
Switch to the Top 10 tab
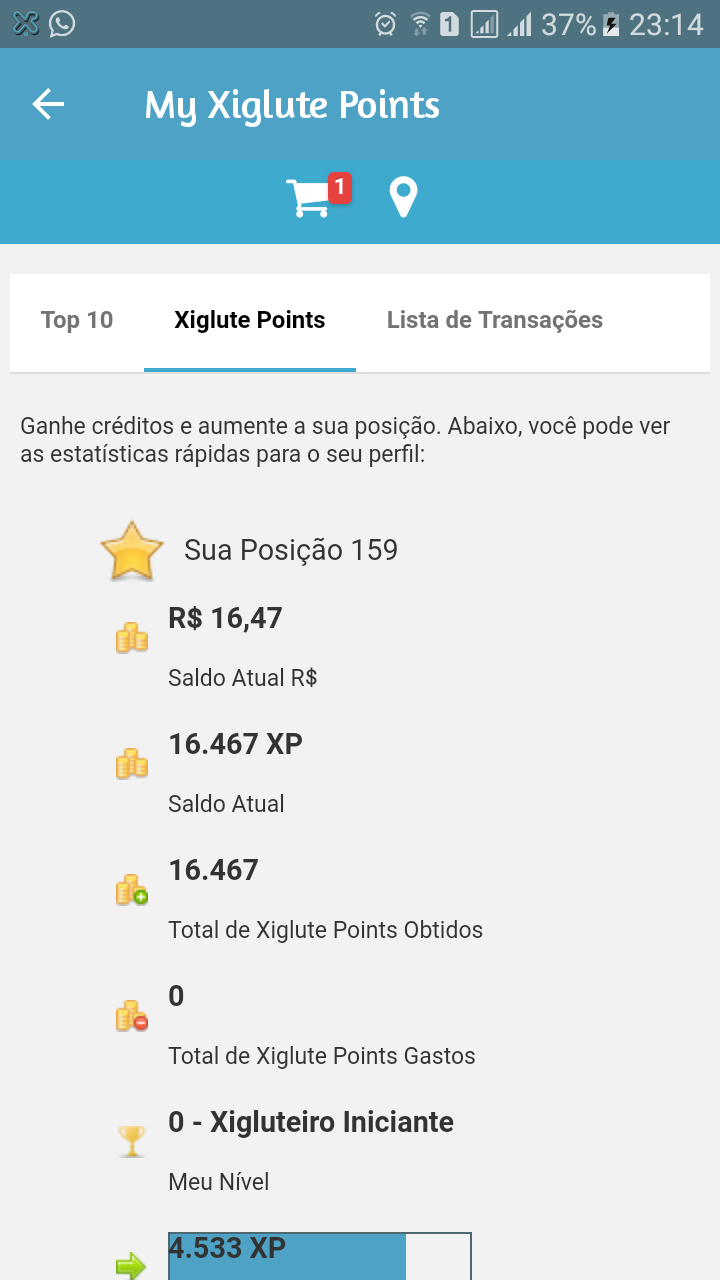[77, 320]
